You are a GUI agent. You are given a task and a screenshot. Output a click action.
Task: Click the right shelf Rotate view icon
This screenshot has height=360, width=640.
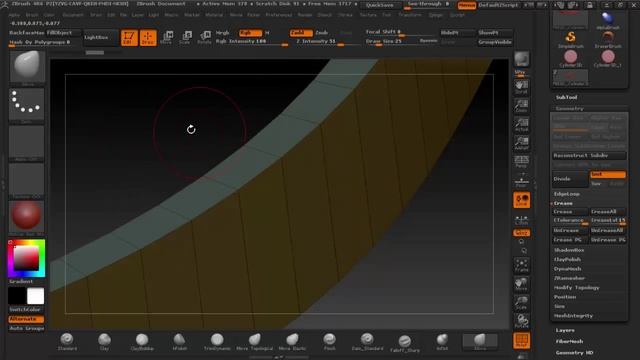[521, 321]
